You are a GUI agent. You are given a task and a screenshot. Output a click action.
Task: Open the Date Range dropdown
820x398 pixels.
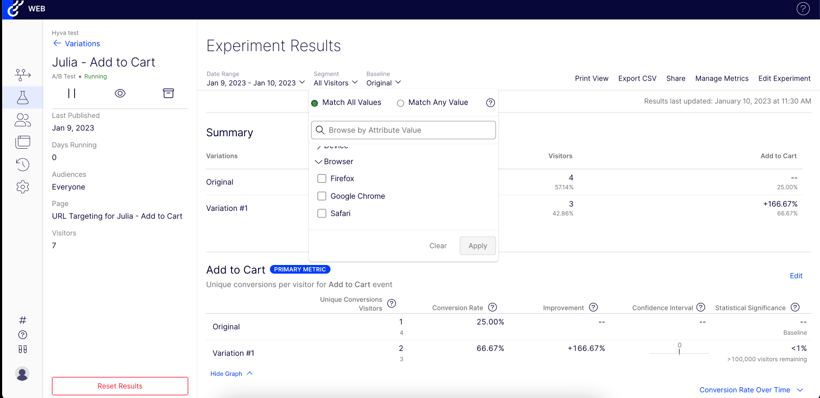256,83
